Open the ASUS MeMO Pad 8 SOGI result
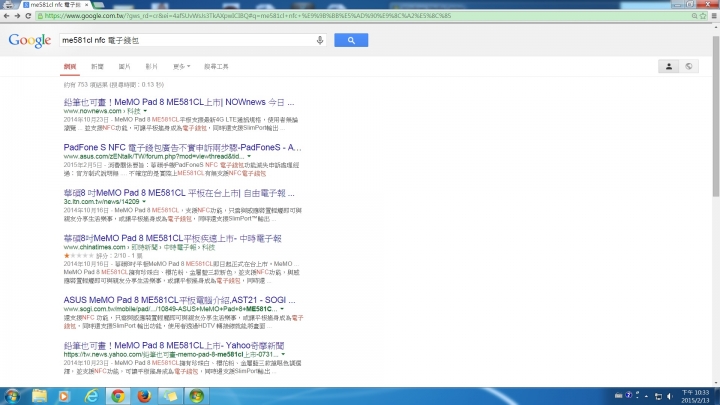 179,300
